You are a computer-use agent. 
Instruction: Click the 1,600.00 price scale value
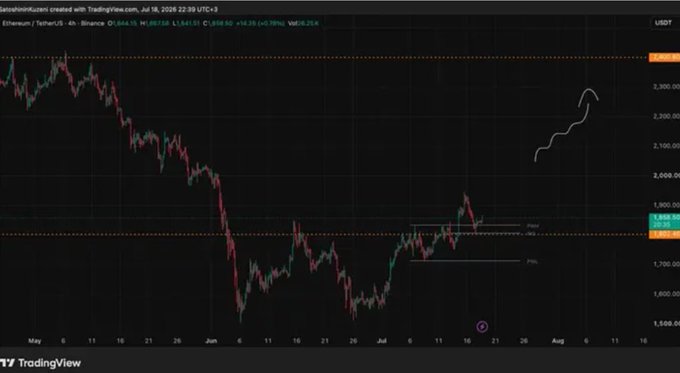pyautogui.click(x=666, y=294)
